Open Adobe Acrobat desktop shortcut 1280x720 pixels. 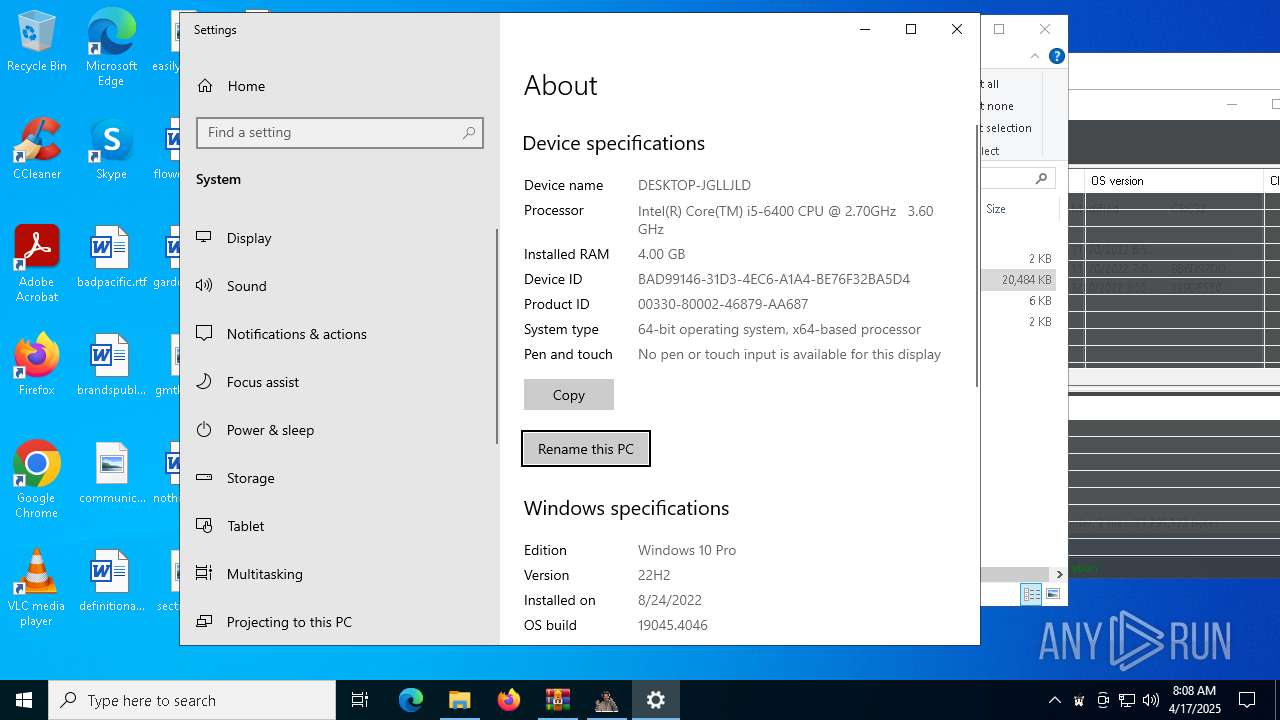(x=37, y=264)
